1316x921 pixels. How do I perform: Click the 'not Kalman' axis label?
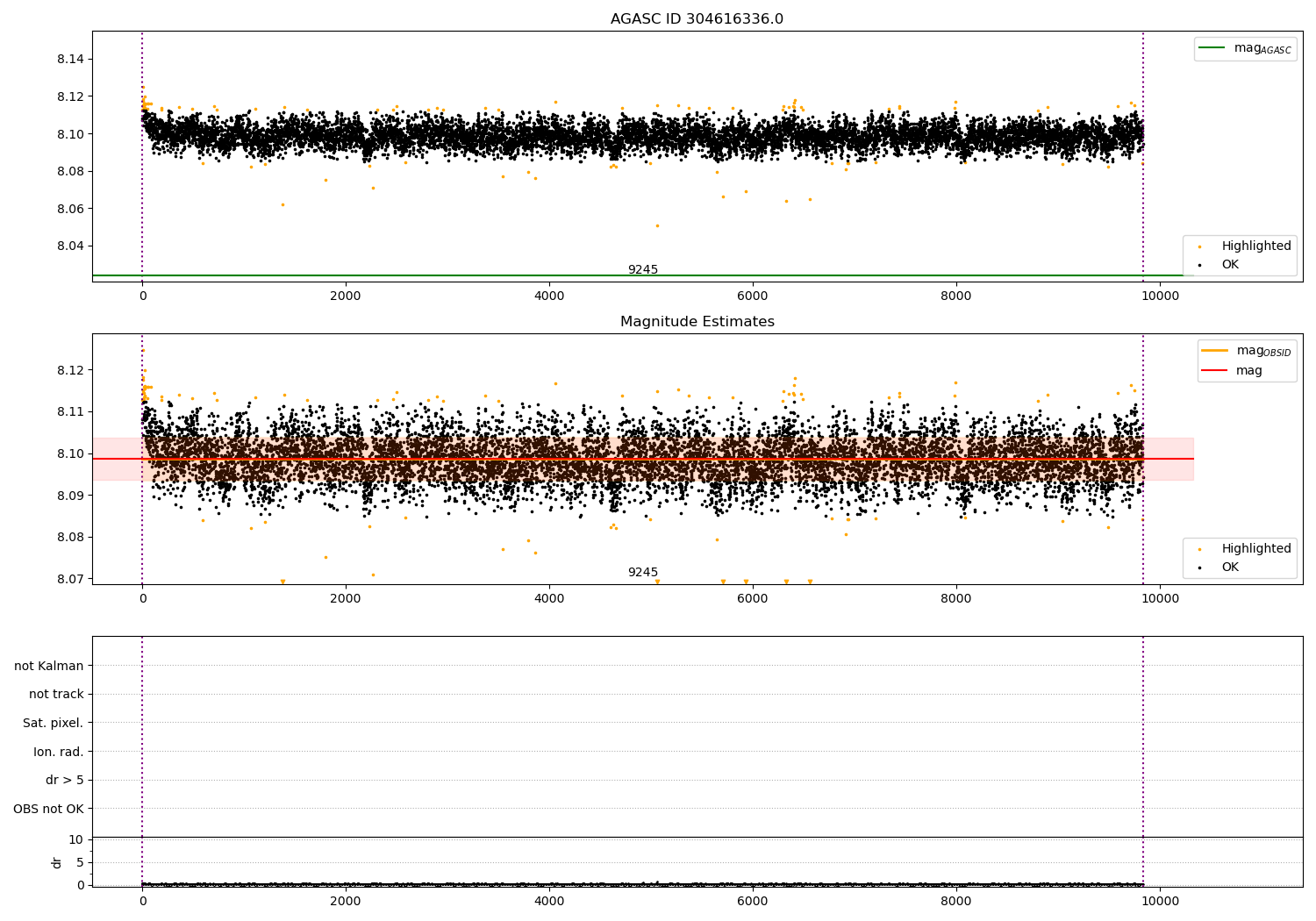click(49, 666)
